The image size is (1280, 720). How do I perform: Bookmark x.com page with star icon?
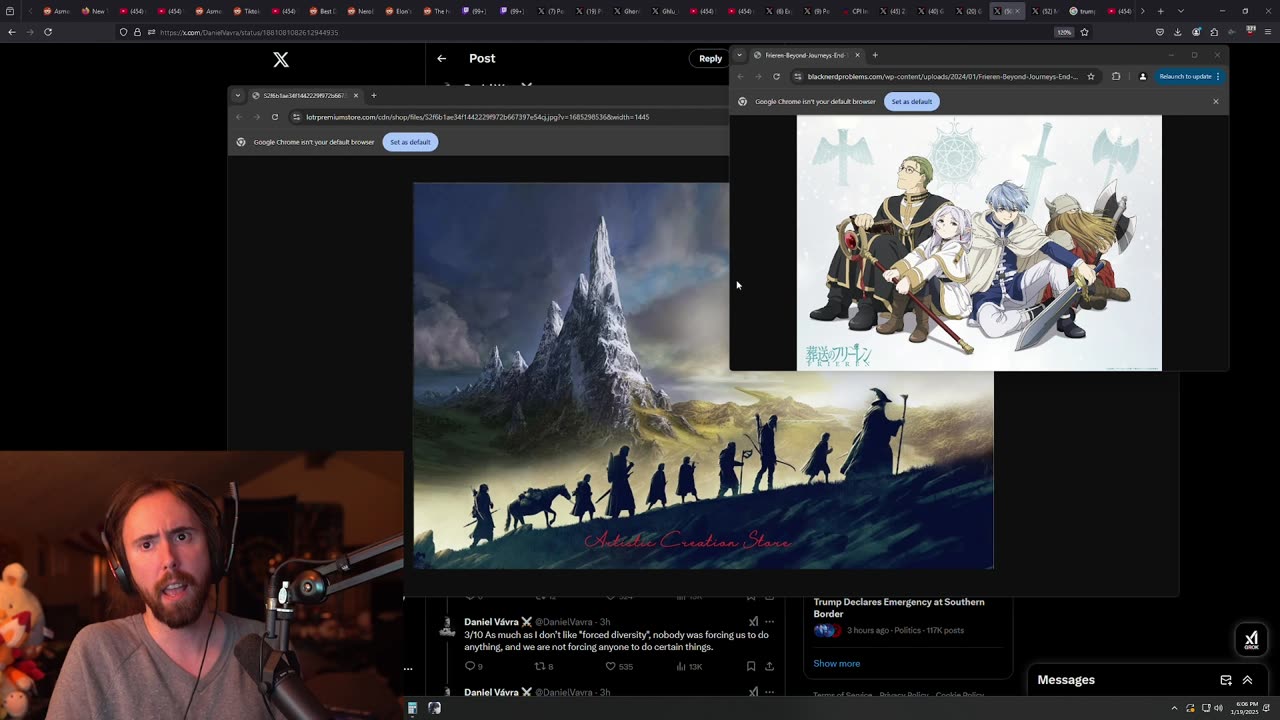(1084, 32)
